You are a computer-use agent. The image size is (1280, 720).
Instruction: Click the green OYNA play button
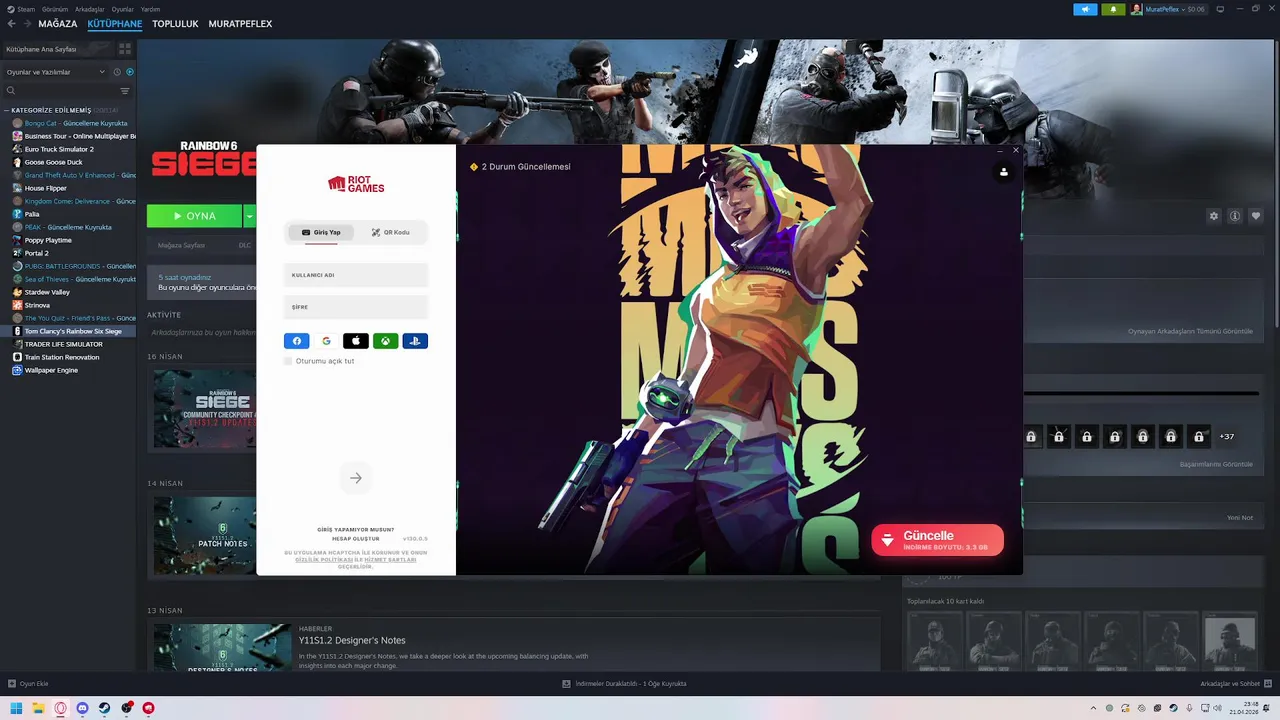pos(194,216)
